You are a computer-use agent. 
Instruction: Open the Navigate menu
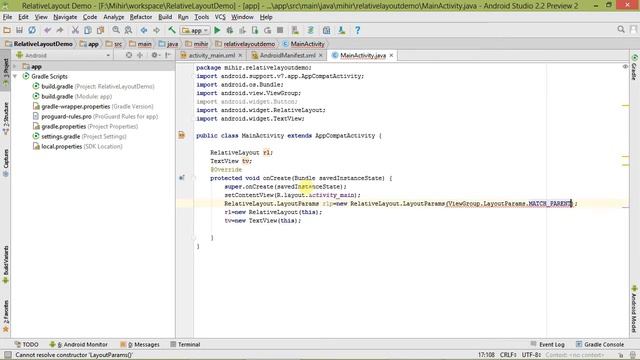[x=65, y=17]
